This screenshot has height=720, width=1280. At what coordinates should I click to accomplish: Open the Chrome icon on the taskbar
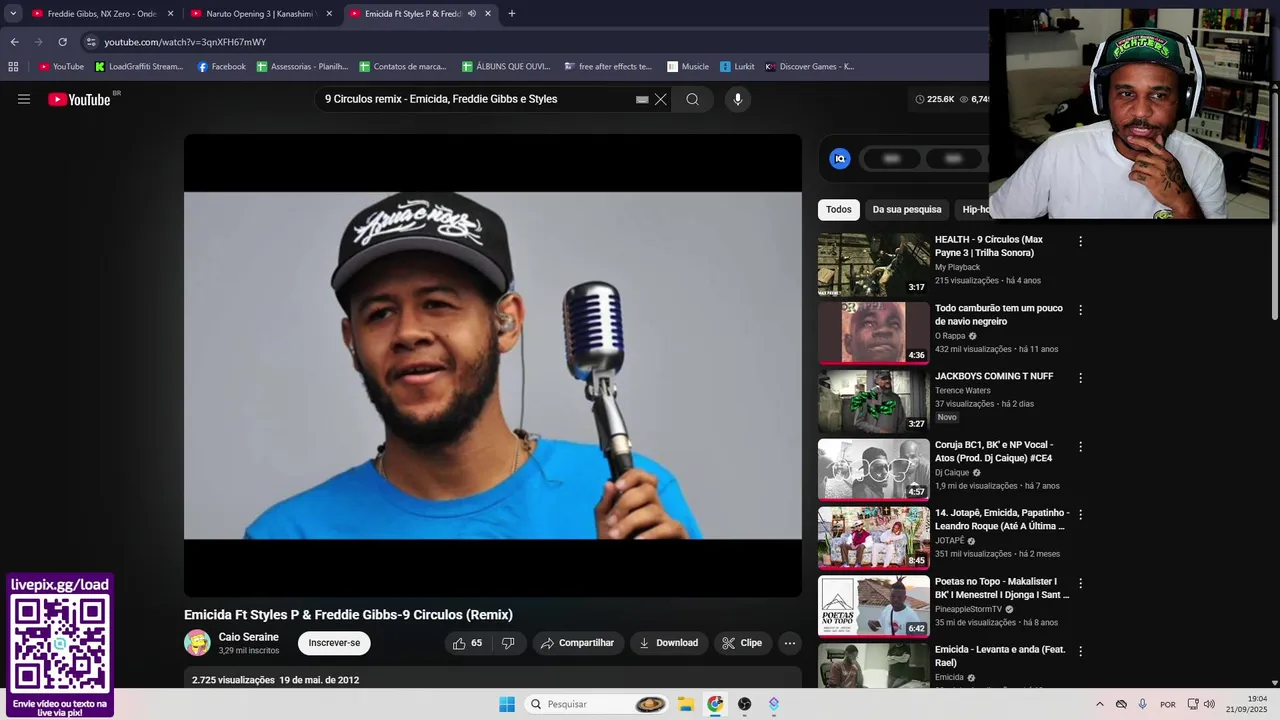pos(715,704)
